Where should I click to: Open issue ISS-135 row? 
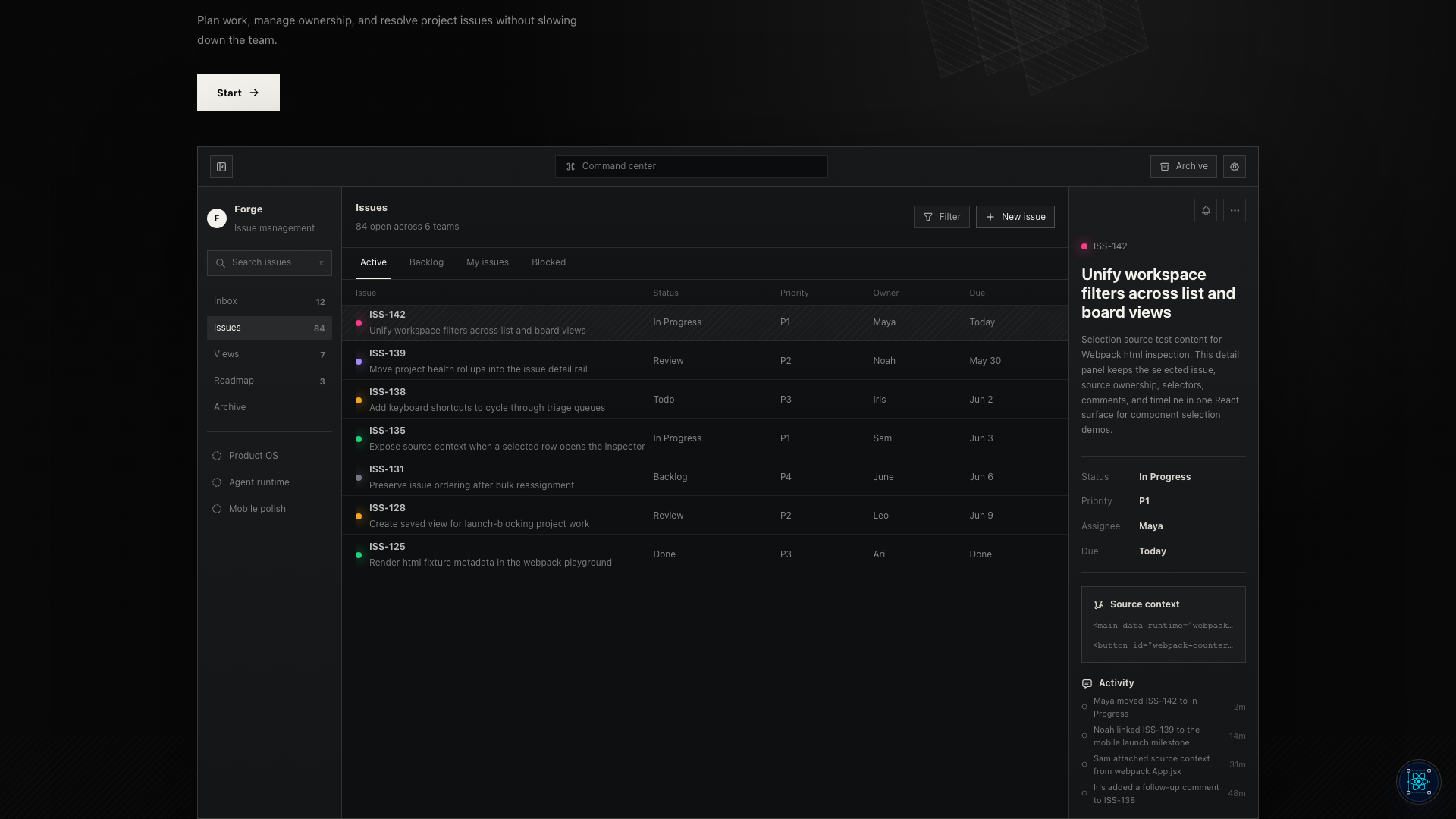705,438
